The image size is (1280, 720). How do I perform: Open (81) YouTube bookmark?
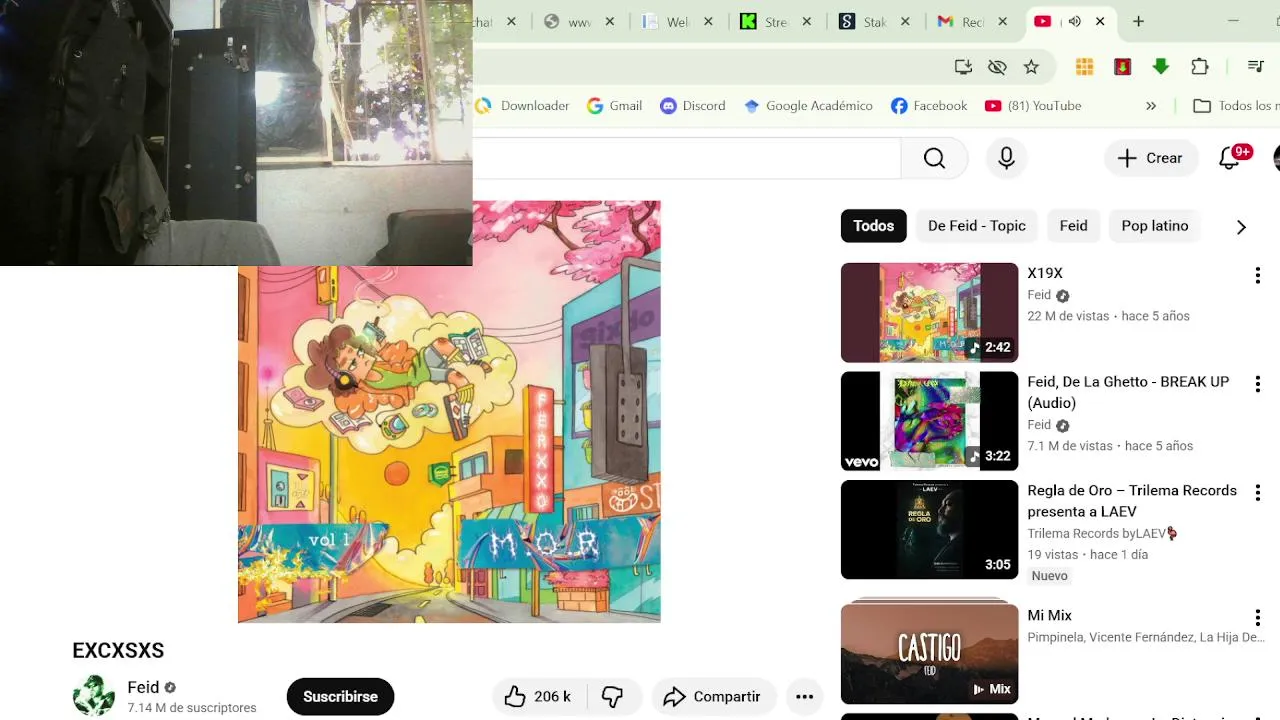tap(1033, 106)
